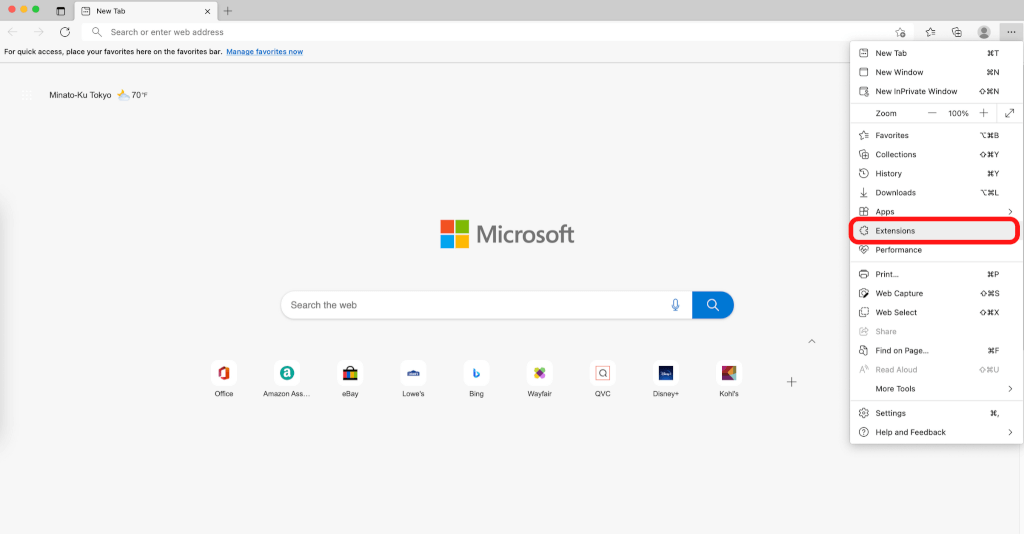Expand the More Tools submenu
Screen dimensions: 1024x534
click(936, 388)
